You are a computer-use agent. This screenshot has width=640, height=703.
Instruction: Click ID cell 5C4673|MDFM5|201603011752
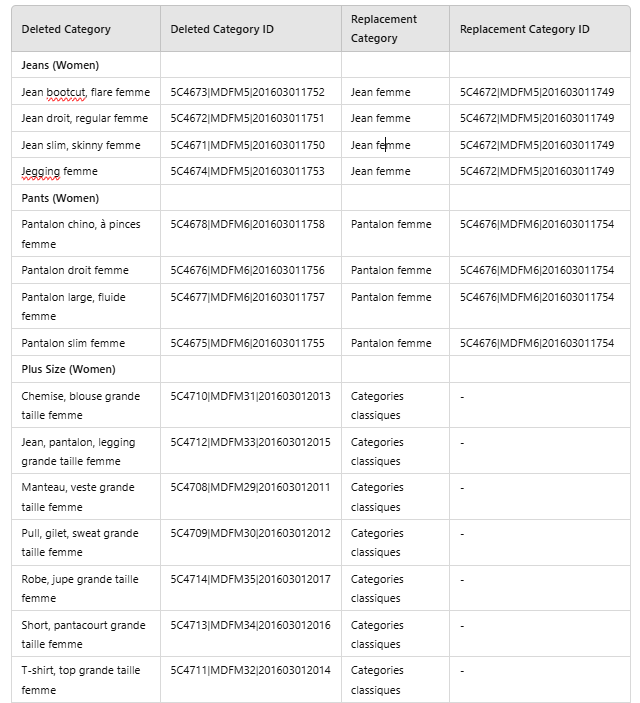(247, 92)
